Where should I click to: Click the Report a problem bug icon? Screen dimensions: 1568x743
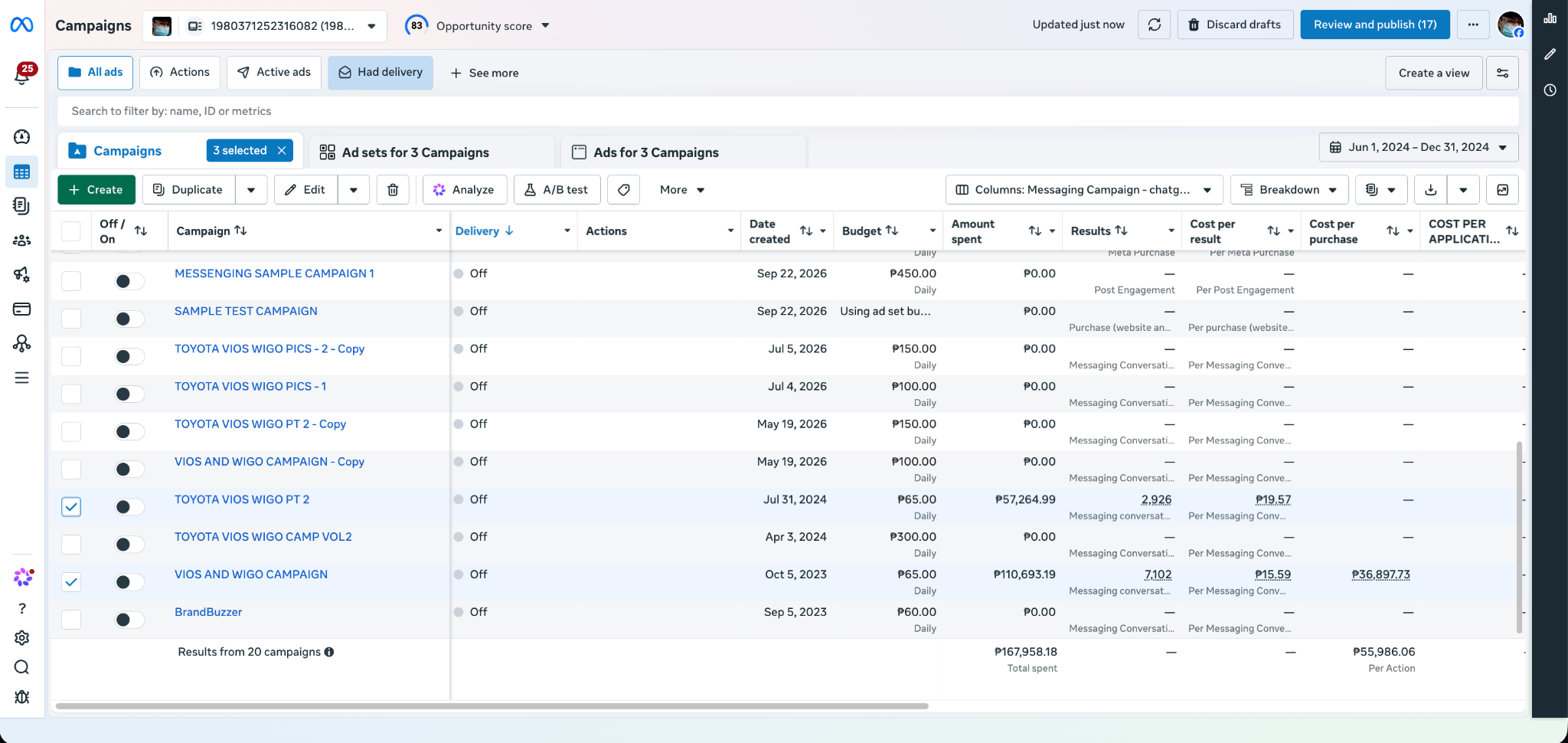pyautogui.click(x=22, y=696)
